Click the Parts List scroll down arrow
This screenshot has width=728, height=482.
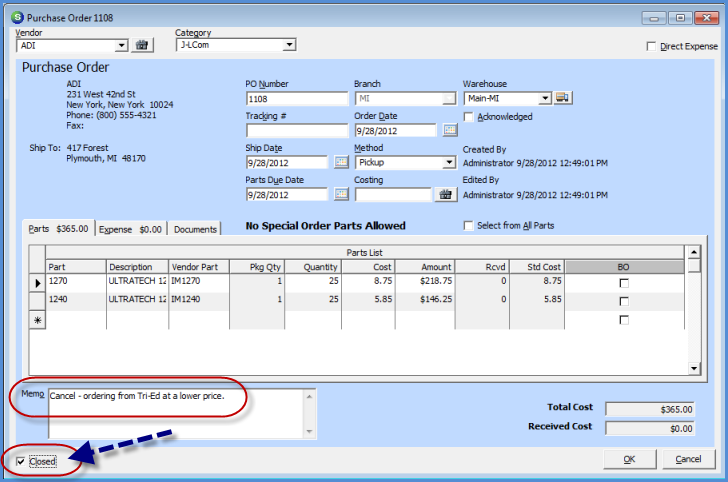coord(694,369)
